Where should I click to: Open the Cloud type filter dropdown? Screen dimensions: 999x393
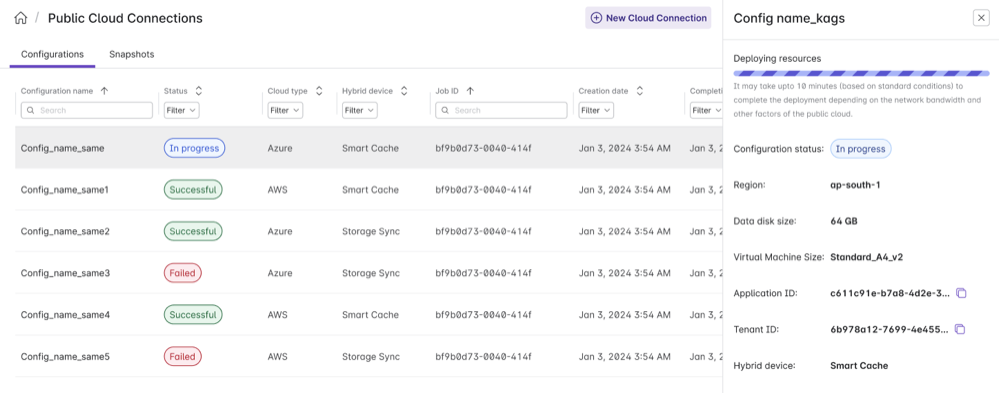click(x=285, y=110)
